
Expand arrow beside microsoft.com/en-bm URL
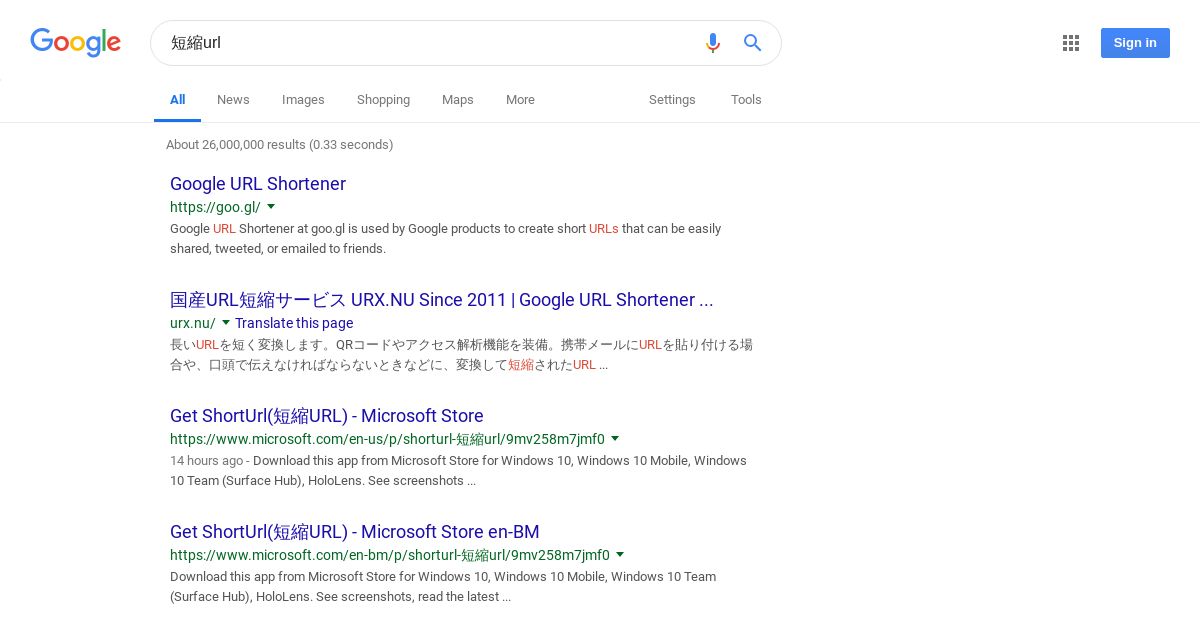620,555
